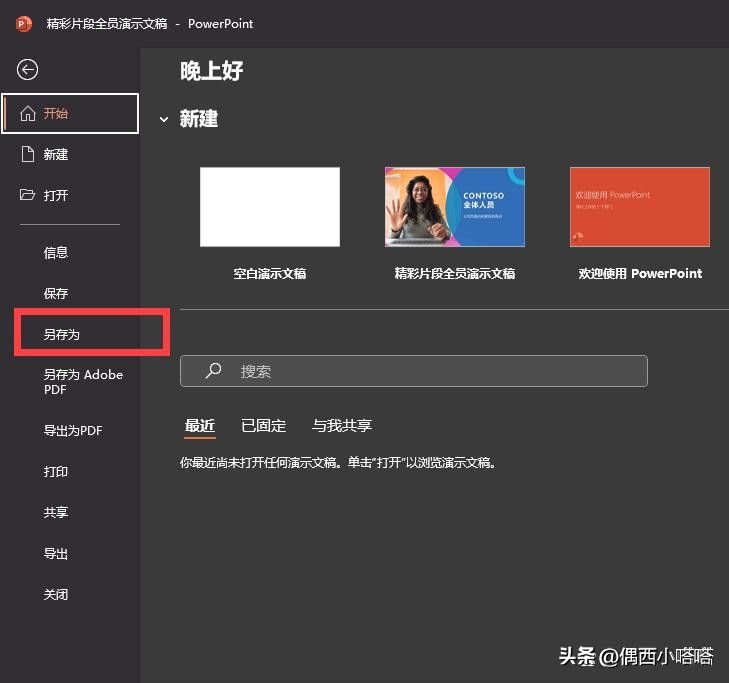Open the CONTOSO 精彩片段全员演示文稿 template thumbnail

pos(455,207)
